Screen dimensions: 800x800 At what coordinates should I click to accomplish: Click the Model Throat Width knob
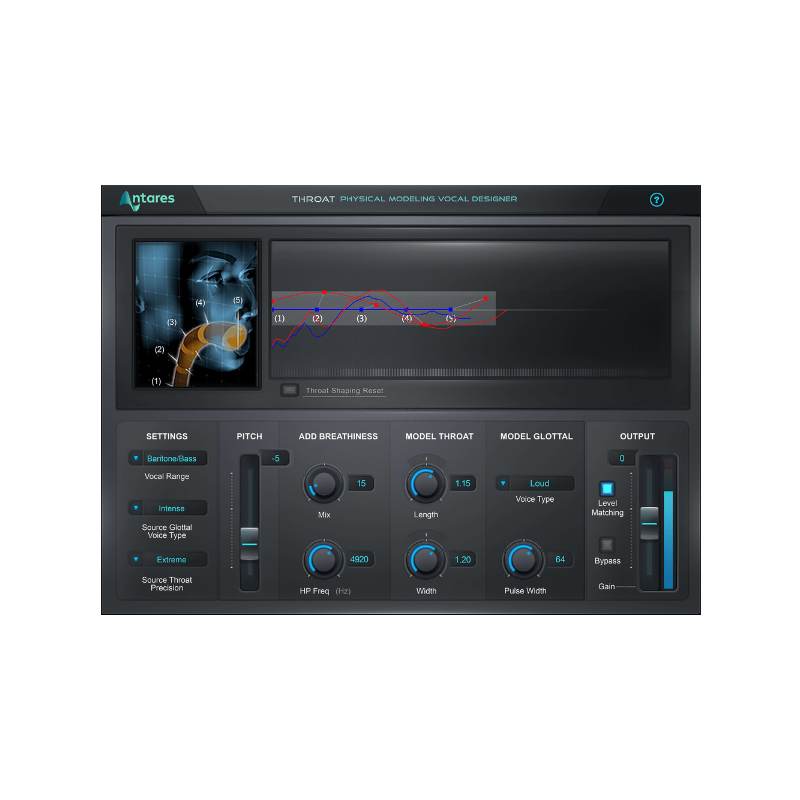point(426,560)
